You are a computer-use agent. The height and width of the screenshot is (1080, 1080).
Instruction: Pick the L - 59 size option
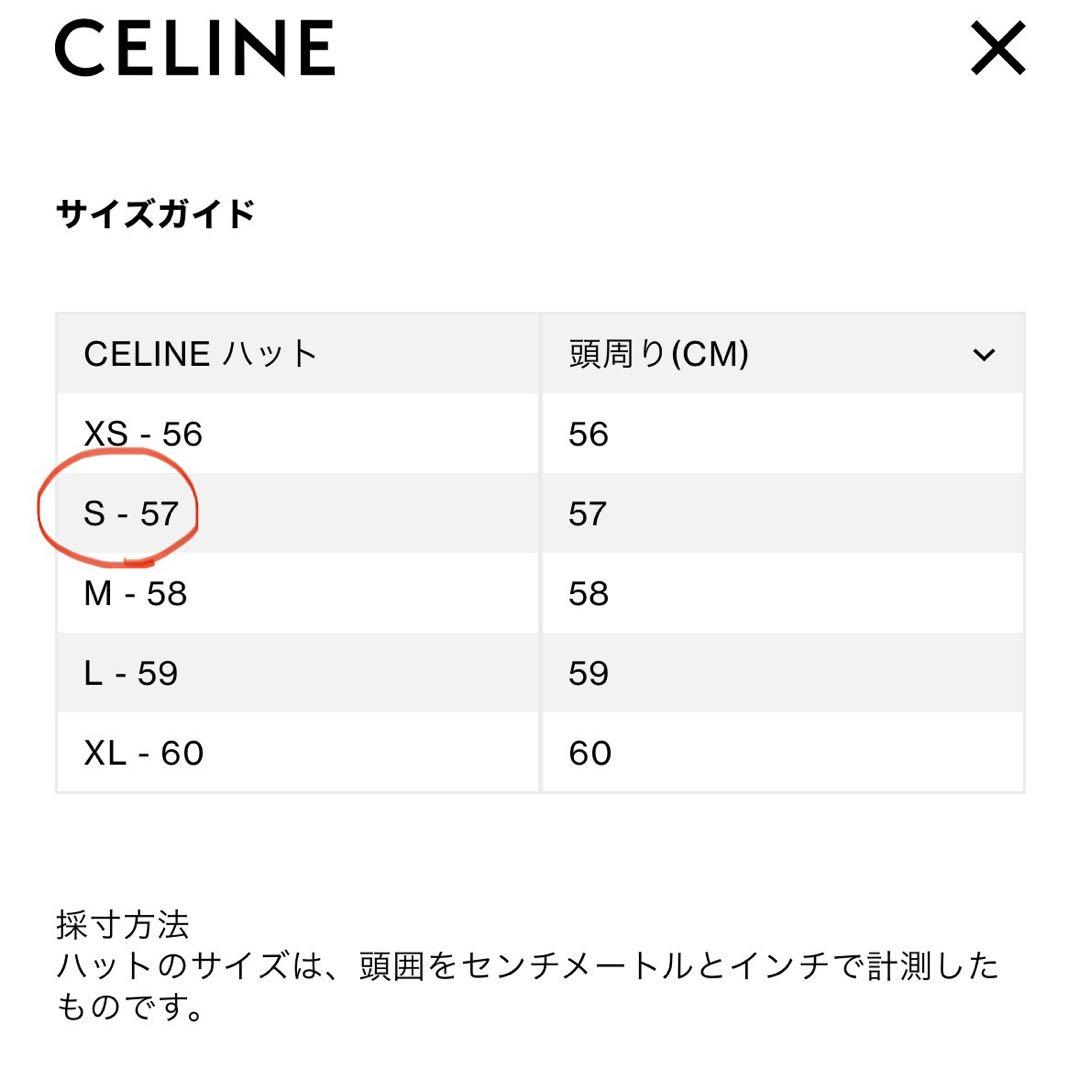point(130,673)
